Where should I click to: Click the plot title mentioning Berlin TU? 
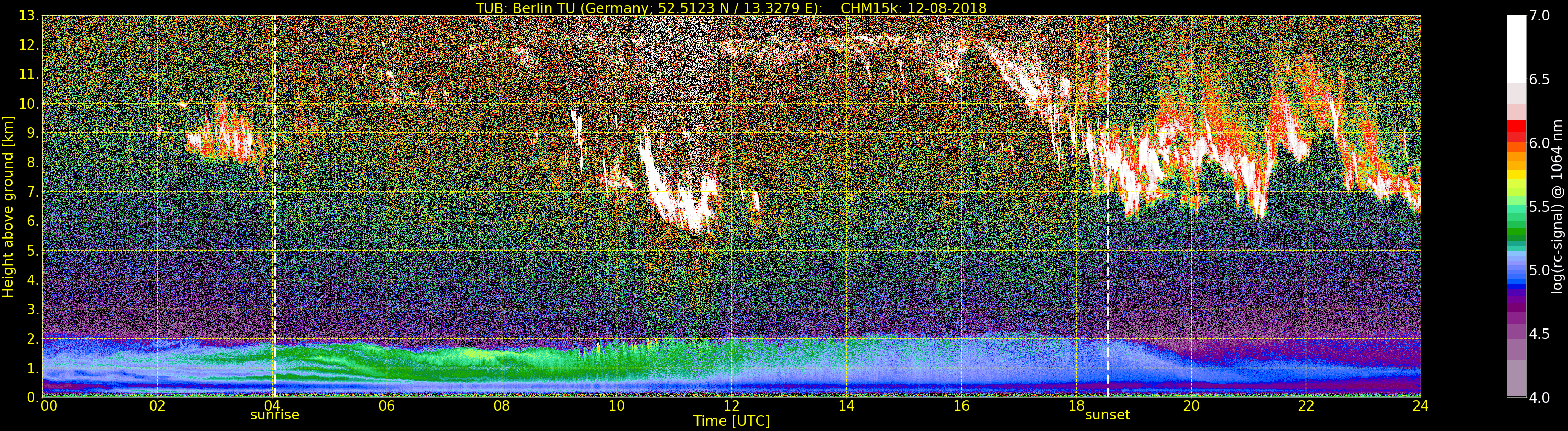[x=731, y=7]
